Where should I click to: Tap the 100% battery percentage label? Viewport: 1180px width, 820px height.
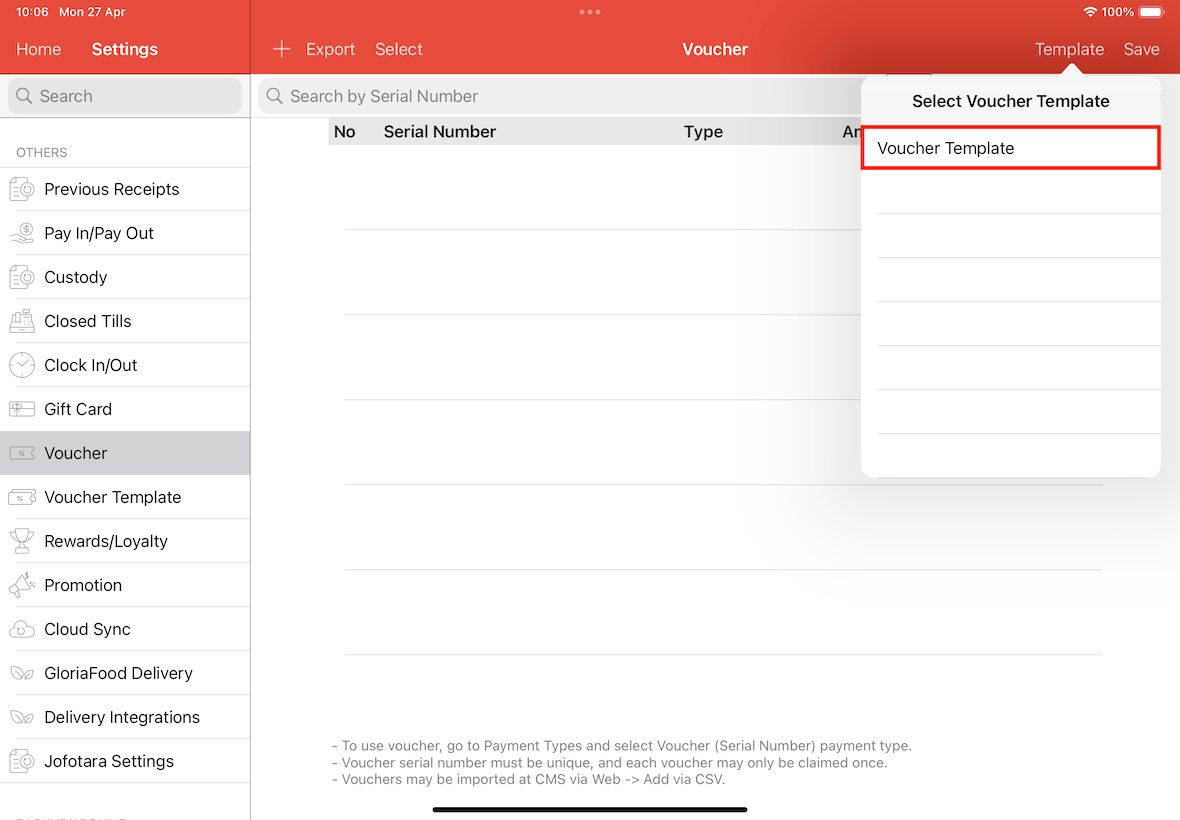point(1118,12)
